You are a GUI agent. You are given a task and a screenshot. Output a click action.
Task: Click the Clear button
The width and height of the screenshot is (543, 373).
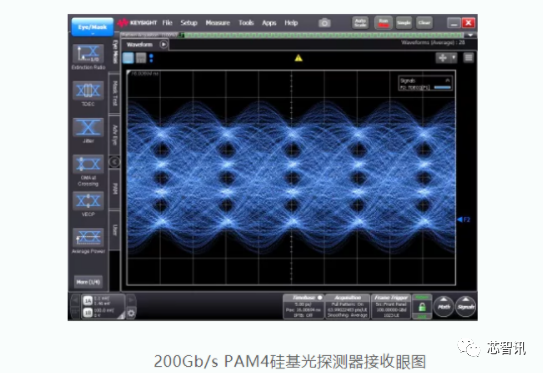[x=424, y=23]
